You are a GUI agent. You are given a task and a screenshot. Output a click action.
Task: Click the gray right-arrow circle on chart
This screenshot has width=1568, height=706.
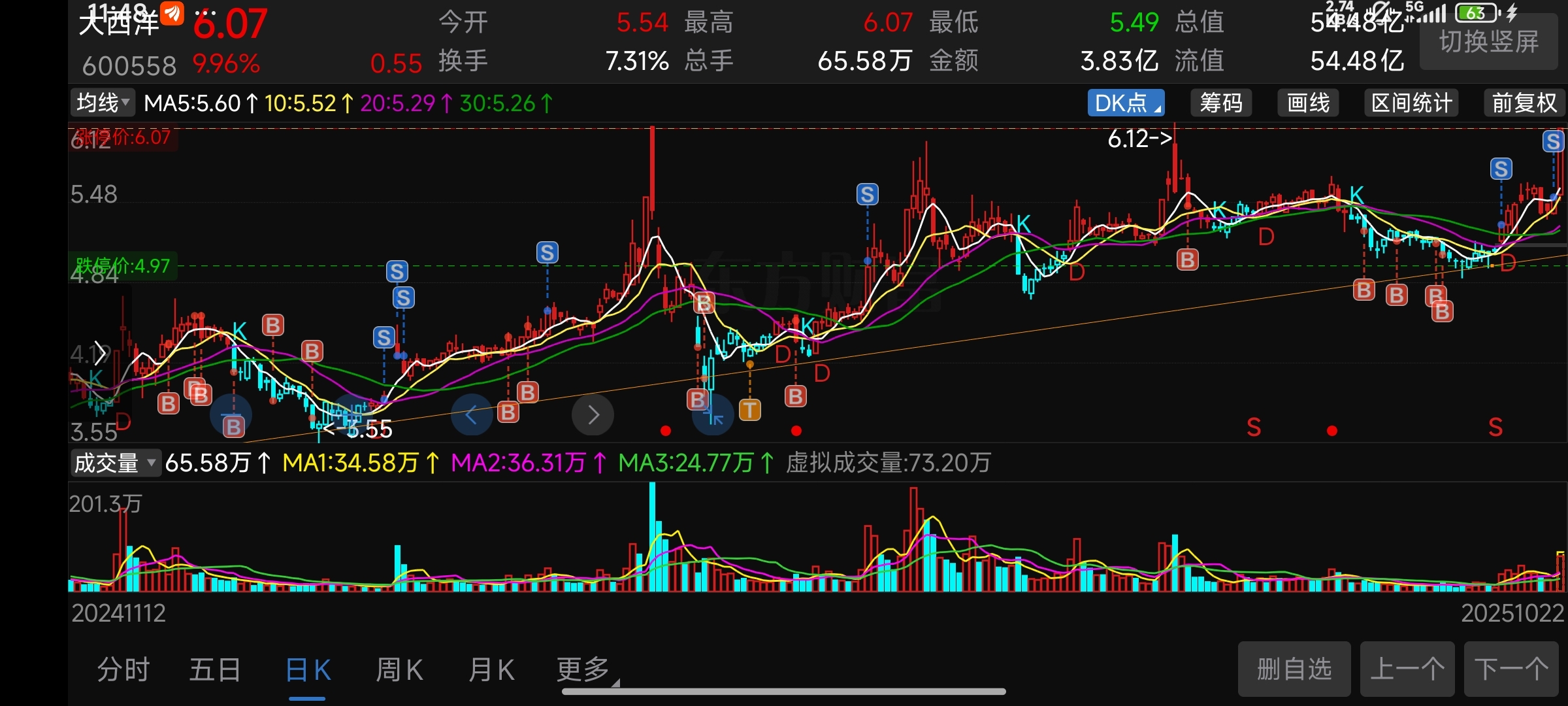pyautogui.click(x=593, y=414)
